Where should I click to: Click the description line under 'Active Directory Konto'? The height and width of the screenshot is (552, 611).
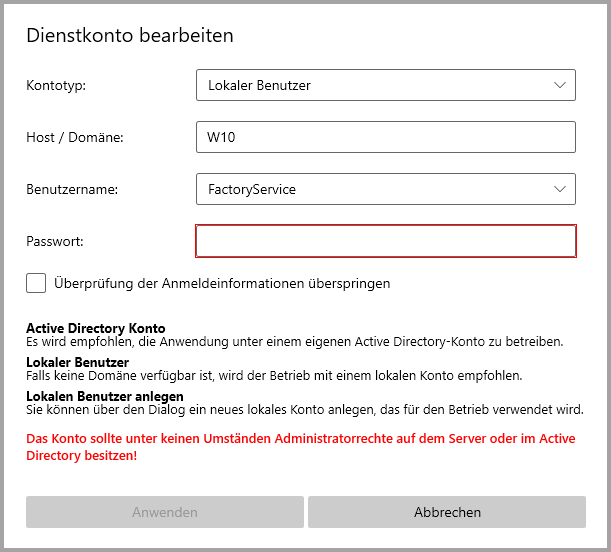click(294, 341)
